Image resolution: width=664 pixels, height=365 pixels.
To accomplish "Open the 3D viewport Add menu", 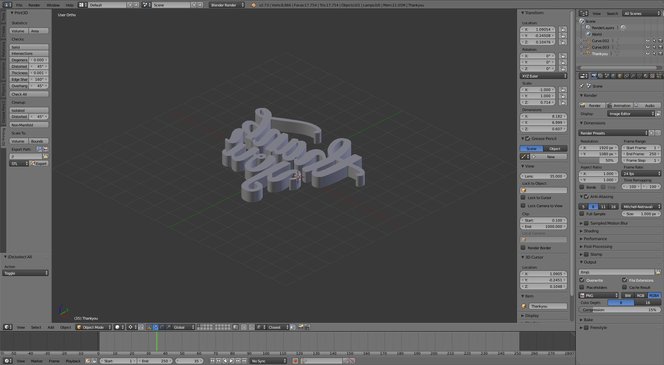I will 51,327.
